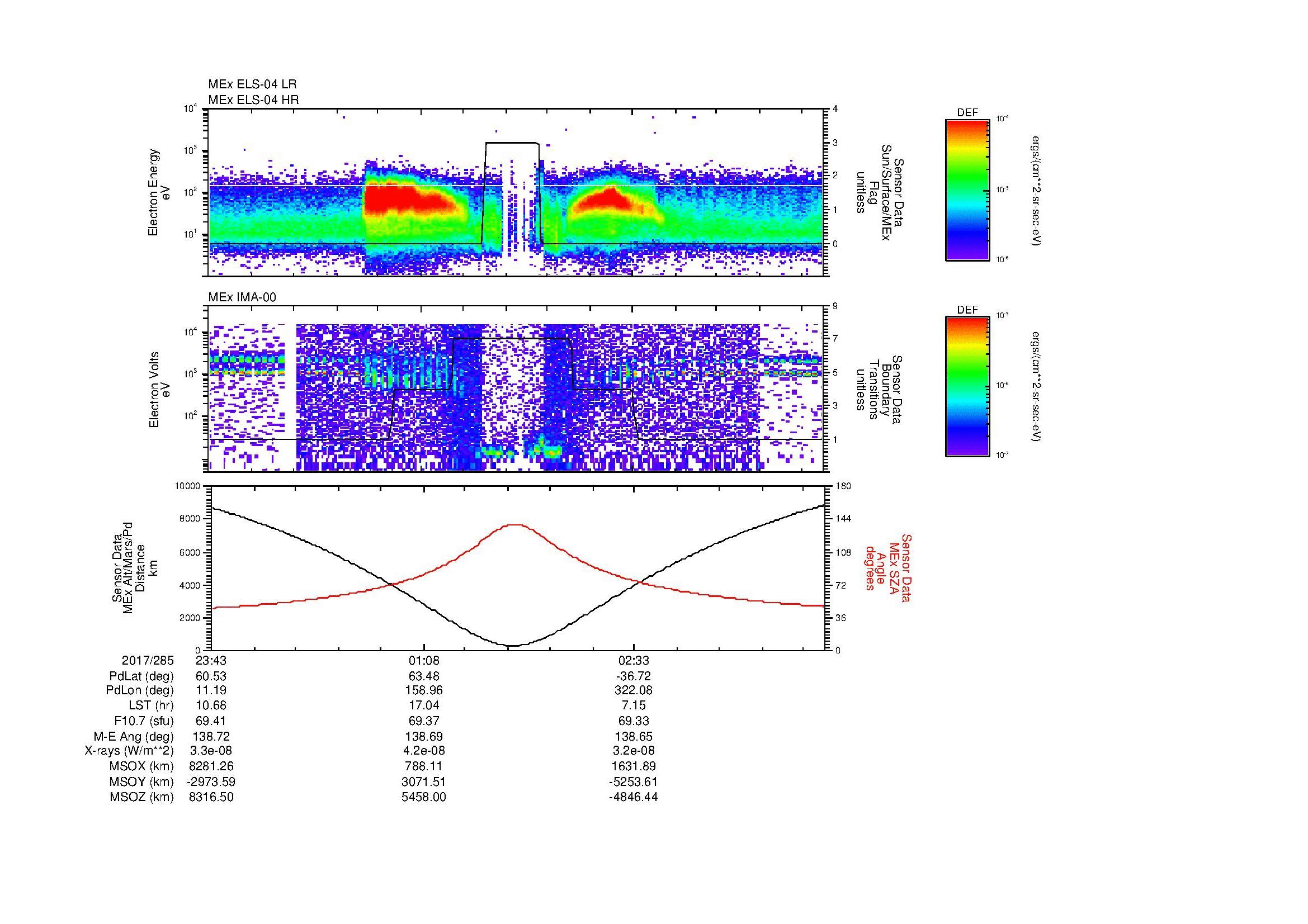1308x924 pixels.
Task: Click the 'MSOZ (km)' row label
Action: point(141,797)
